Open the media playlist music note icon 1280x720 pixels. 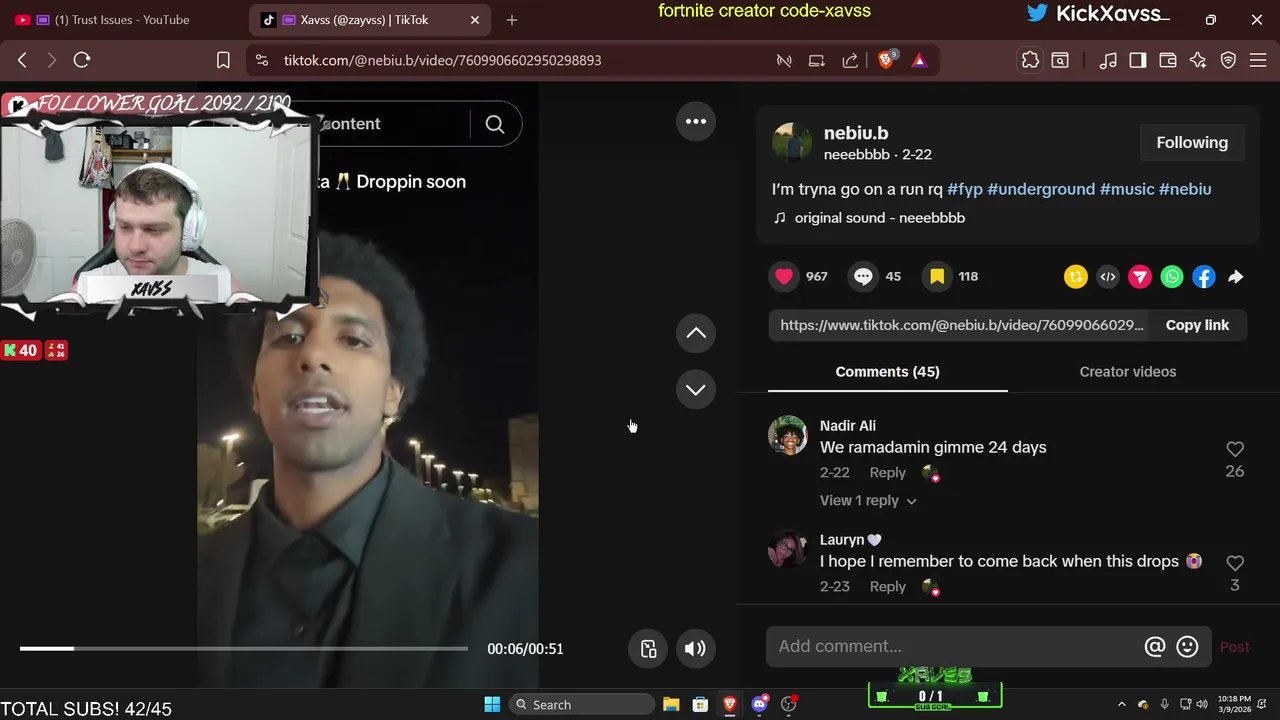tap(1108, 60)
